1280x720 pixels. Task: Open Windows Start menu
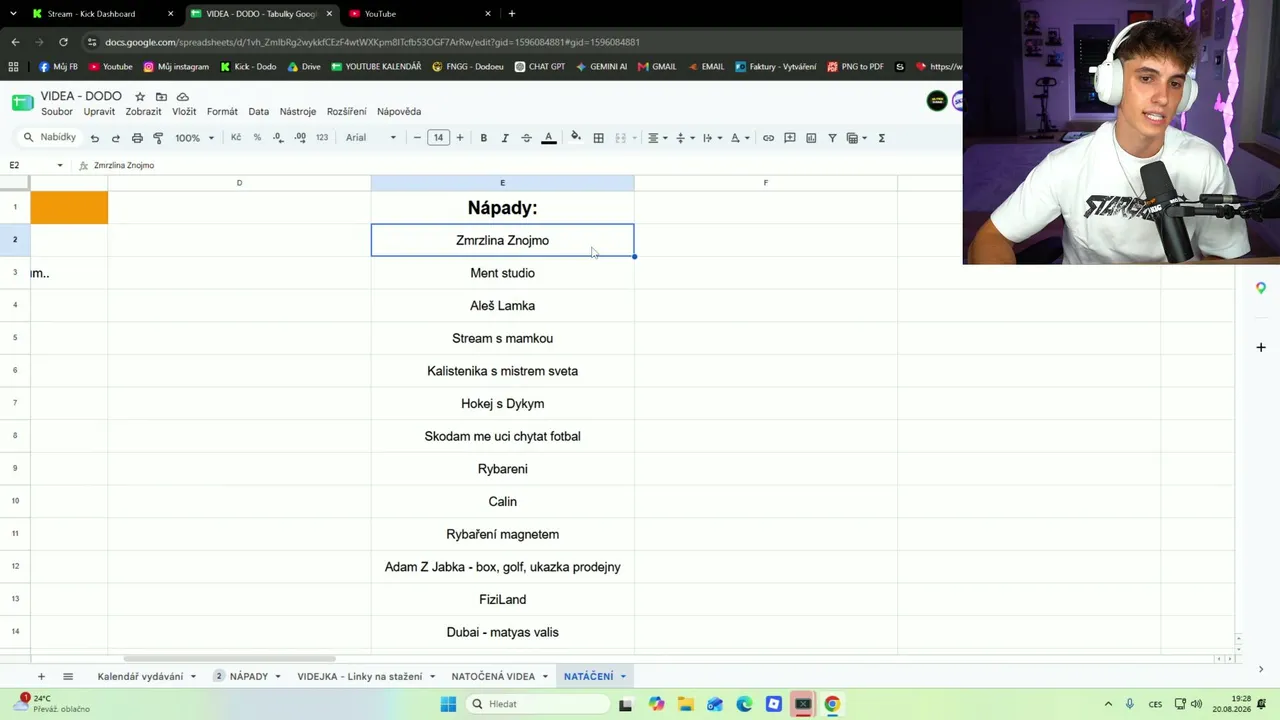point(448,704)
